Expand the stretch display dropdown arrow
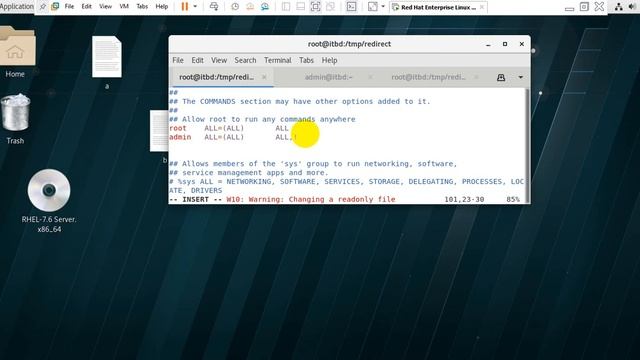Viewport: 640px width, 360px height. coord(383,7)
